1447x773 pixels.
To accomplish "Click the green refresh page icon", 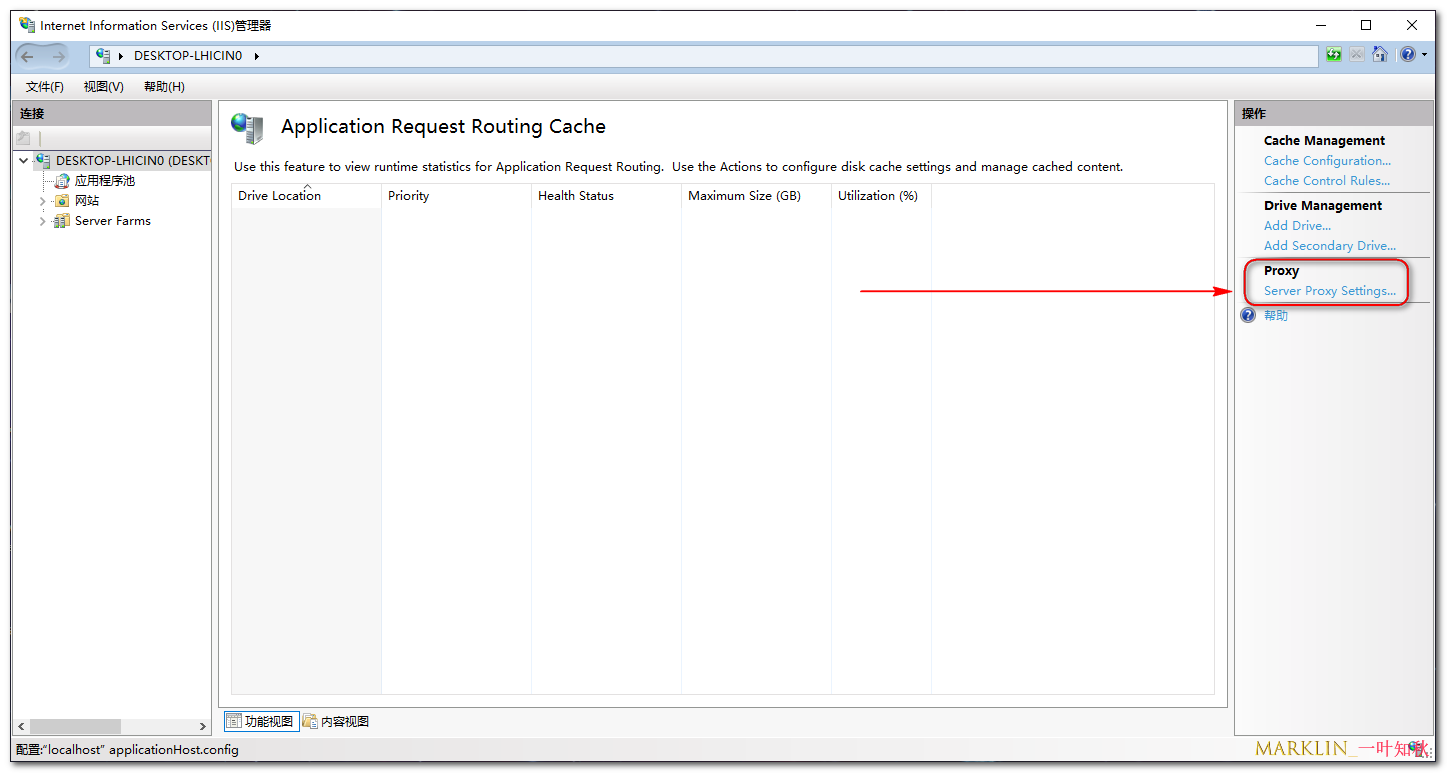I will click(x=1334, y=55).
